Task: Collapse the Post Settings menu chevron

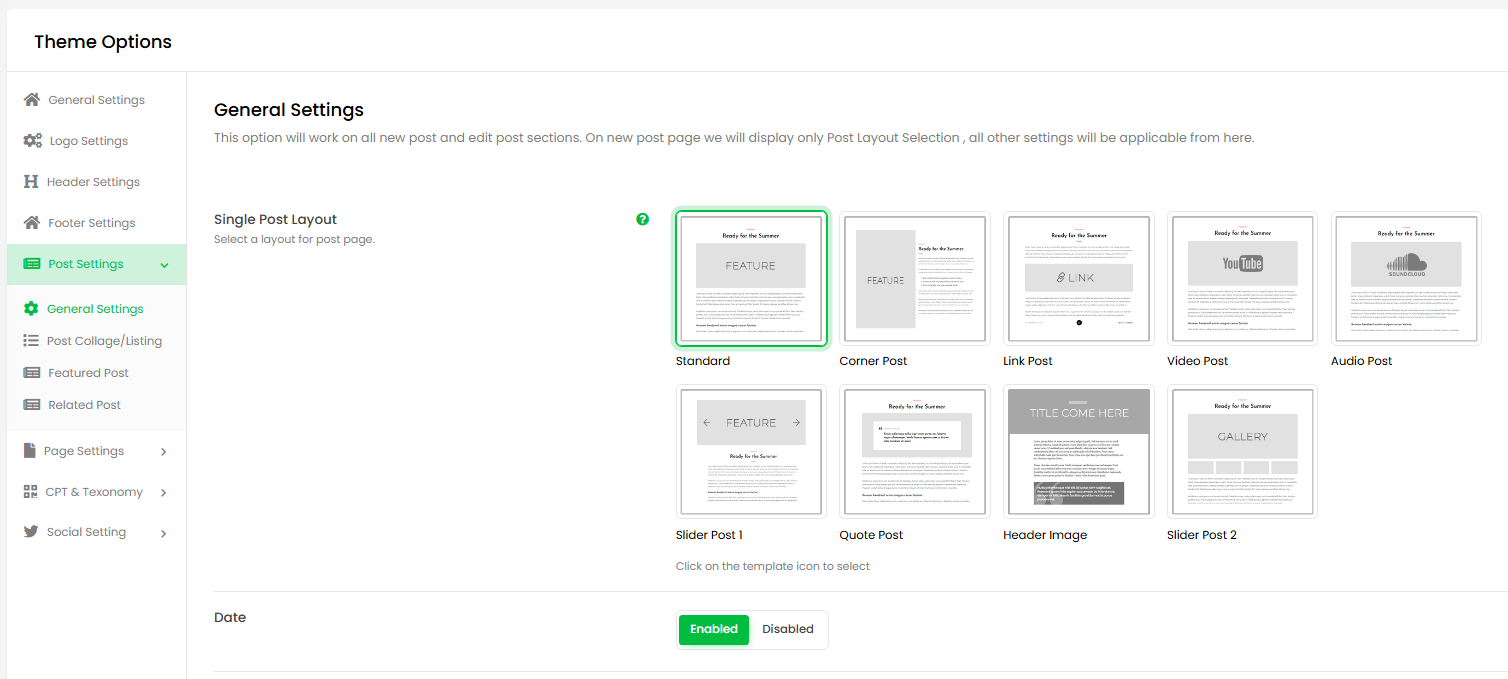Action: 164,265
